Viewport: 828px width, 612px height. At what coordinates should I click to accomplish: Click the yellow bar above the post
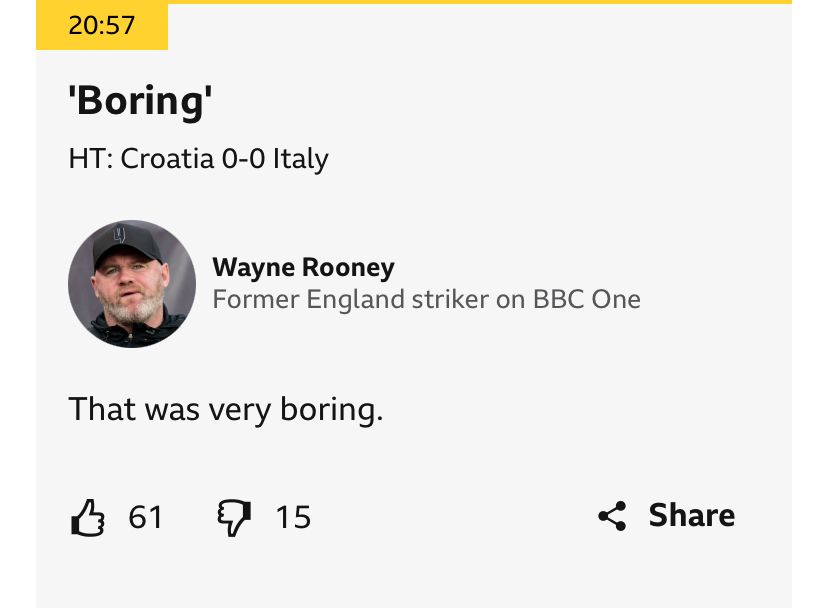479,2
